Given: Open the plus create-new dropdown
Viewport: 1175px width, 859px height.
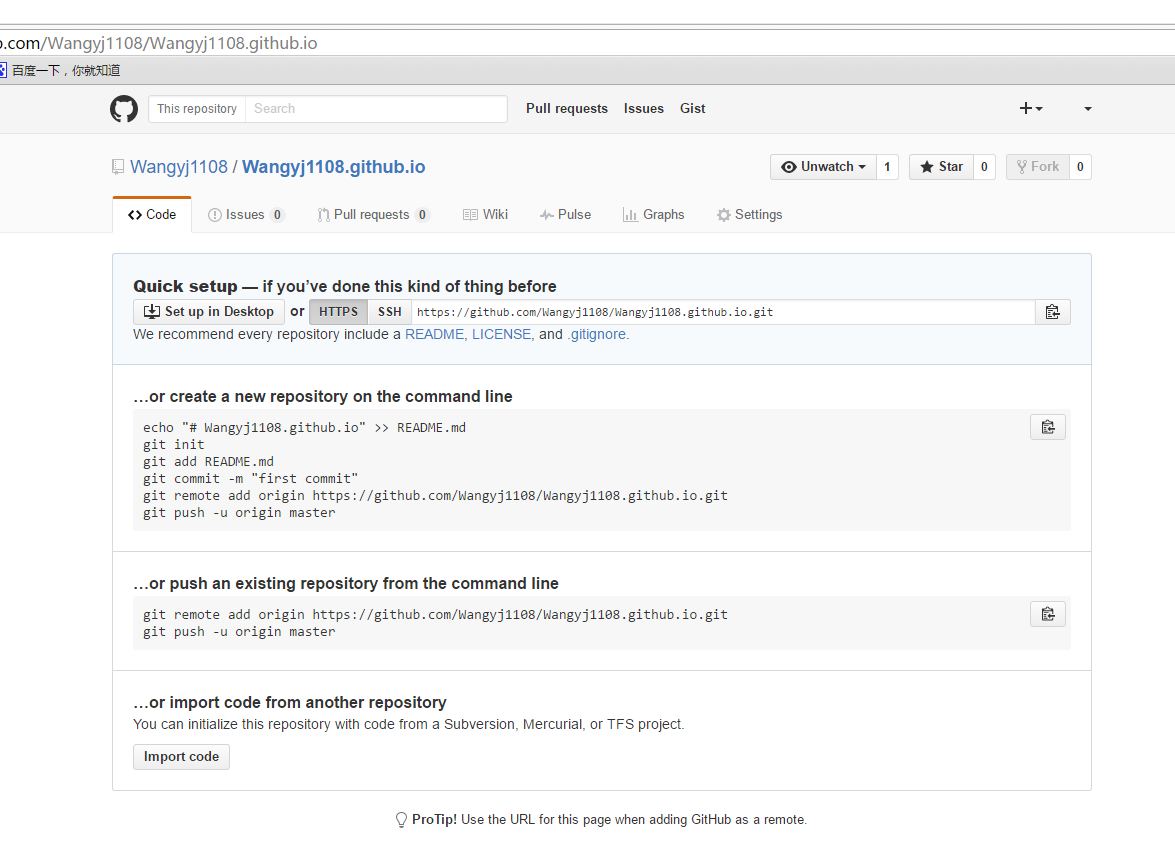Looking at the screenshot, I should tap(1031, 109).
